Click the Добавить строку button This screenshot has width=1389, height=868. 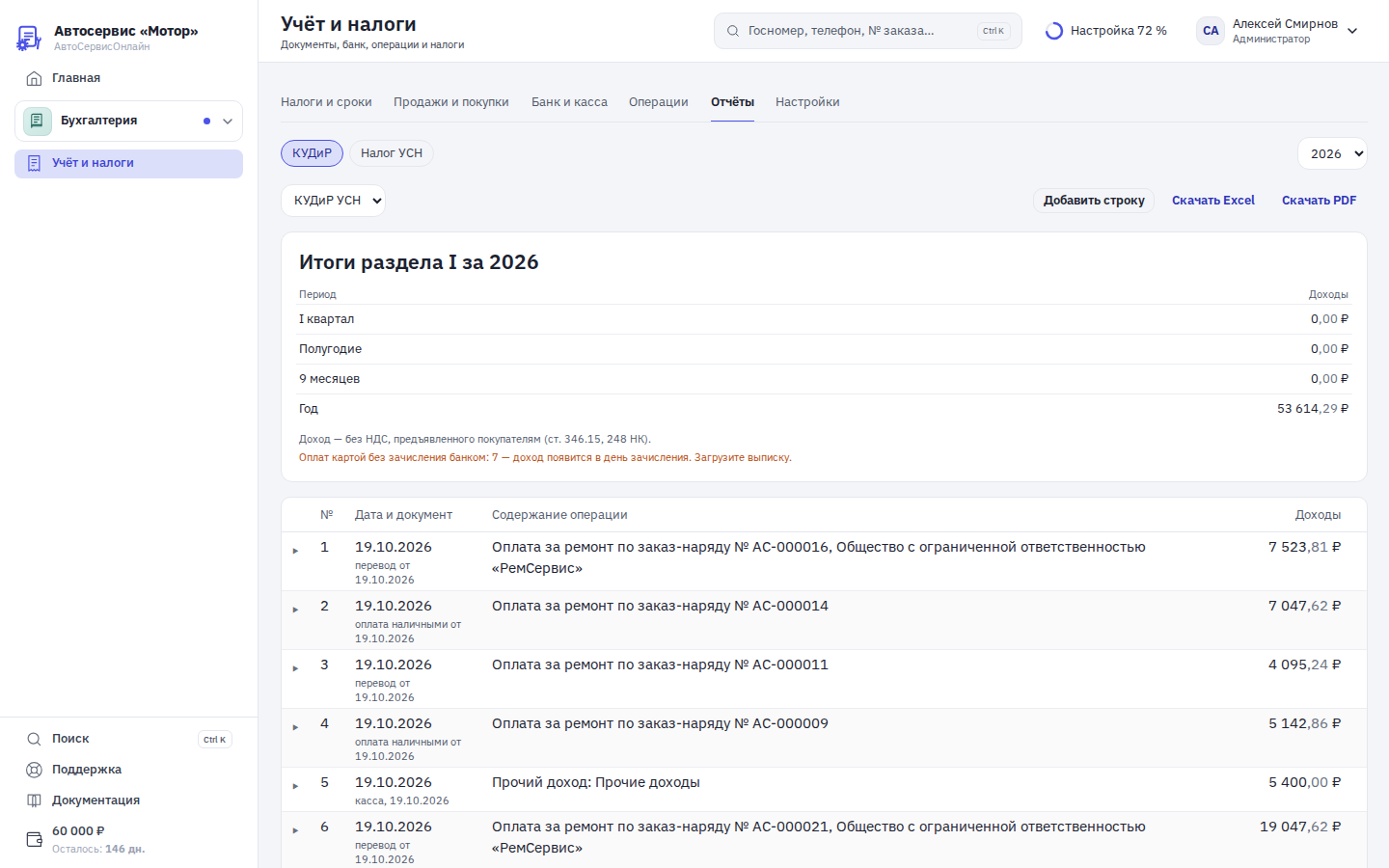pyautogui.click(x=1094, y=201)
